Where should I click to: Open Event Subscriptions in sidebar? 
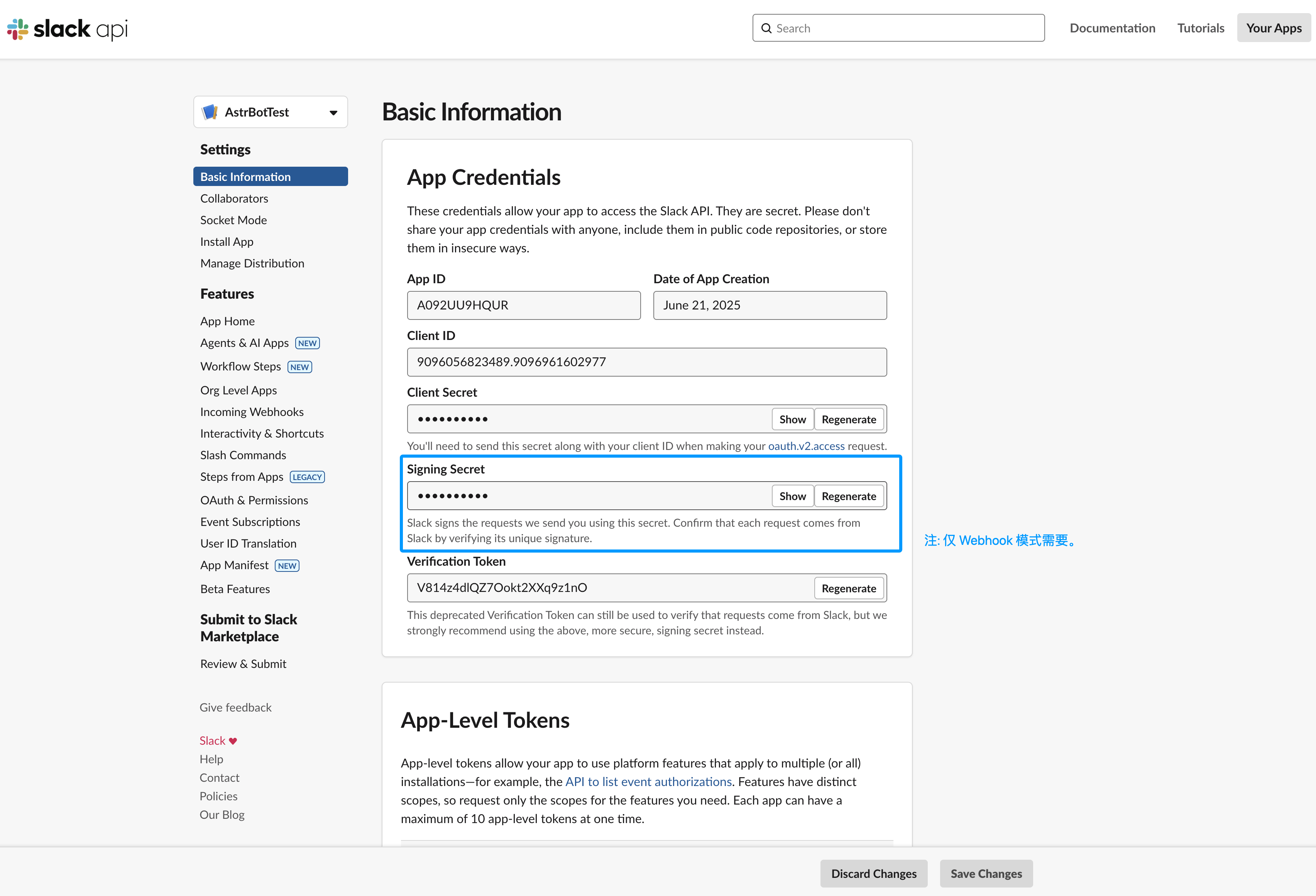250,522
